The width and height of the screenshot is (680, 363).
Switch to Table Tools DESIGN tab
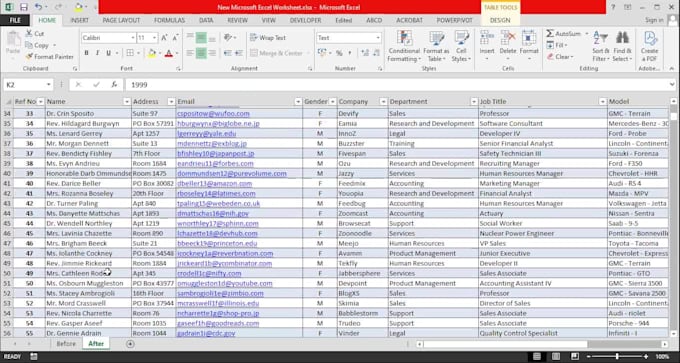coord(500,20)
